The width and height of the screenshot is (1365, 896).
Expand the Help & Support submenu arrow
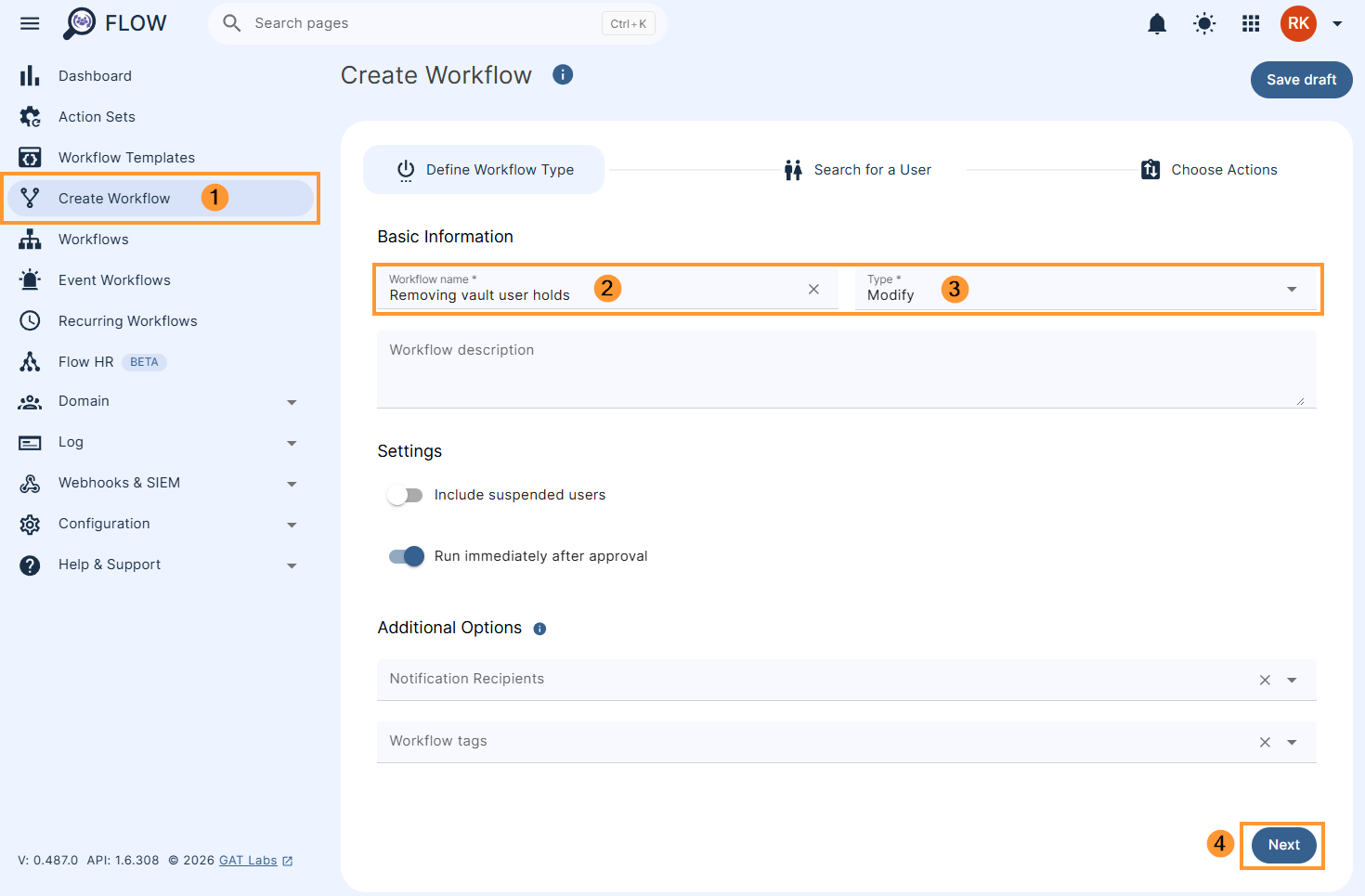tap(292, 565)
